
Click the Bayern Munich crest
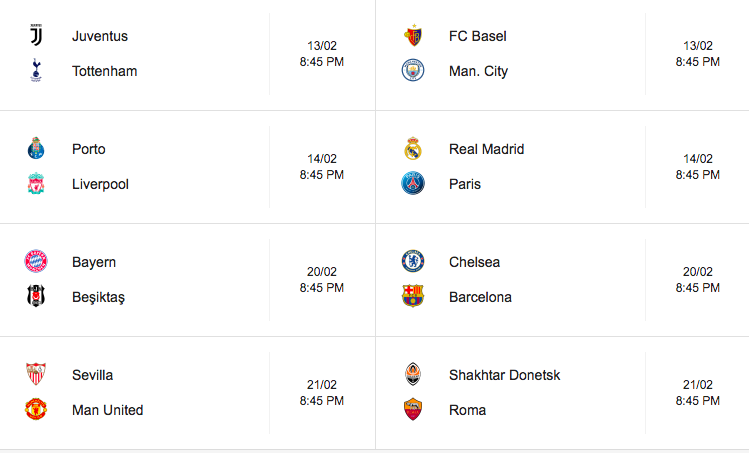click(36, 261)
